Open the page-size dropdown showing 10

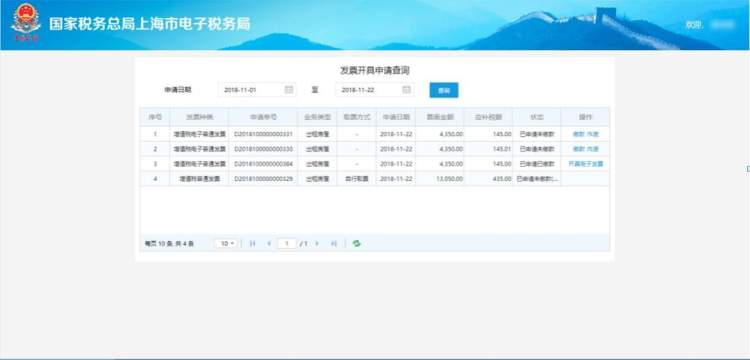(x=225, y=244)
